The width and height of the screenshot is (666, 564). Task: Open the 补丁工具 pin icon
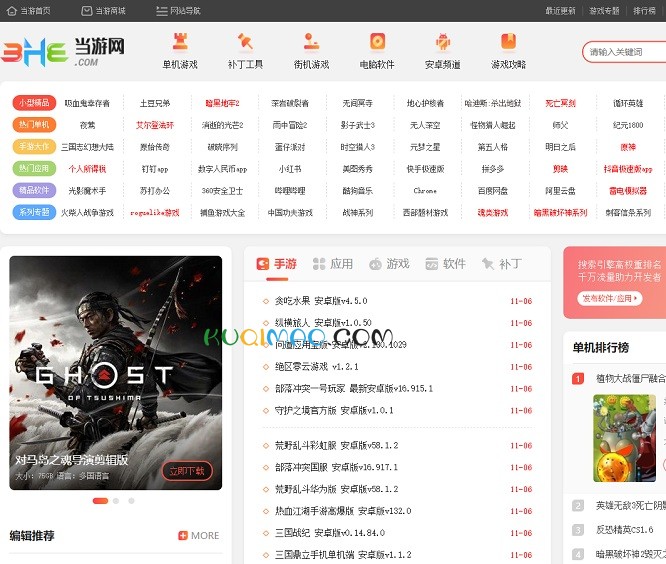pos(245,42)
